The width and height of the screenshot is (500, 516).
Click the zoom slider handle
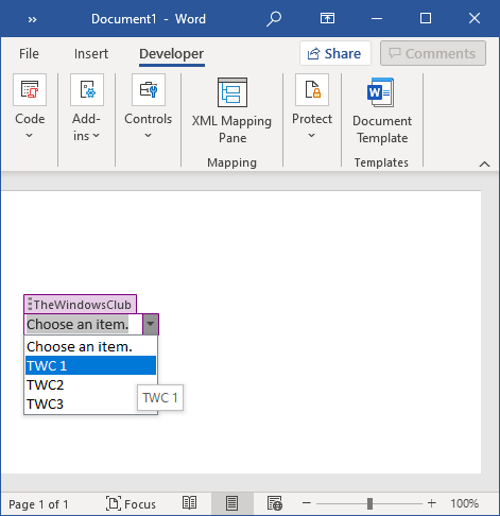(x=370, y=504)
